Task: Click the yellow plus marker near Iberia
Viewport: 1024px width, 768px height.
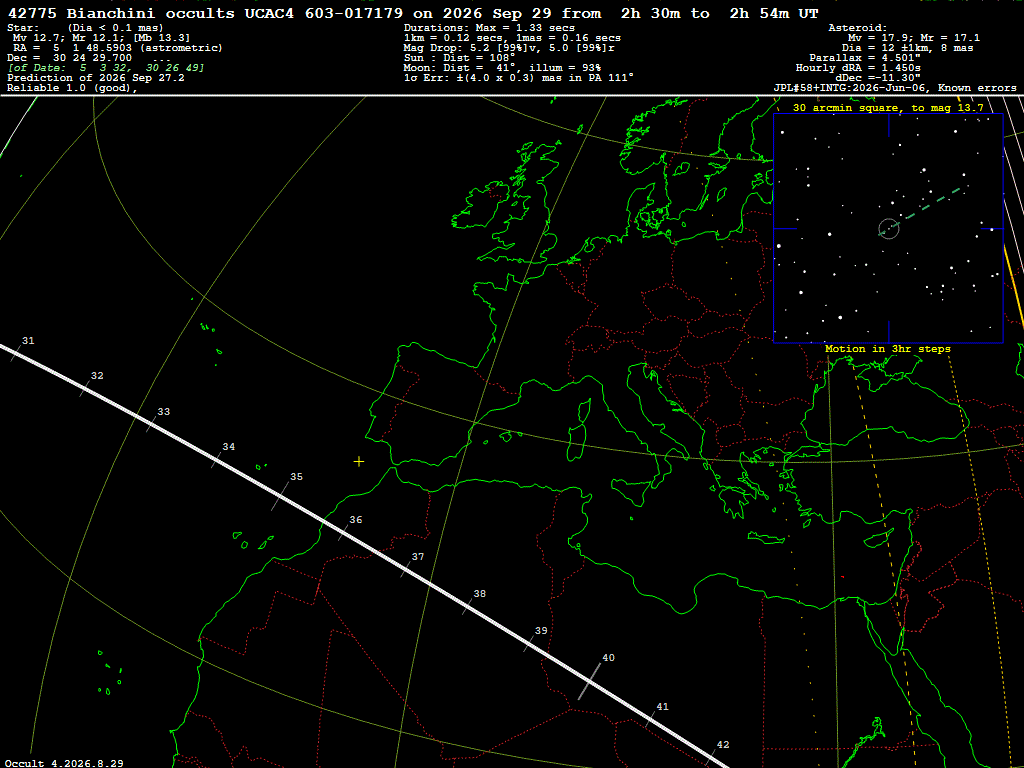Action: (x=359, y=462)
